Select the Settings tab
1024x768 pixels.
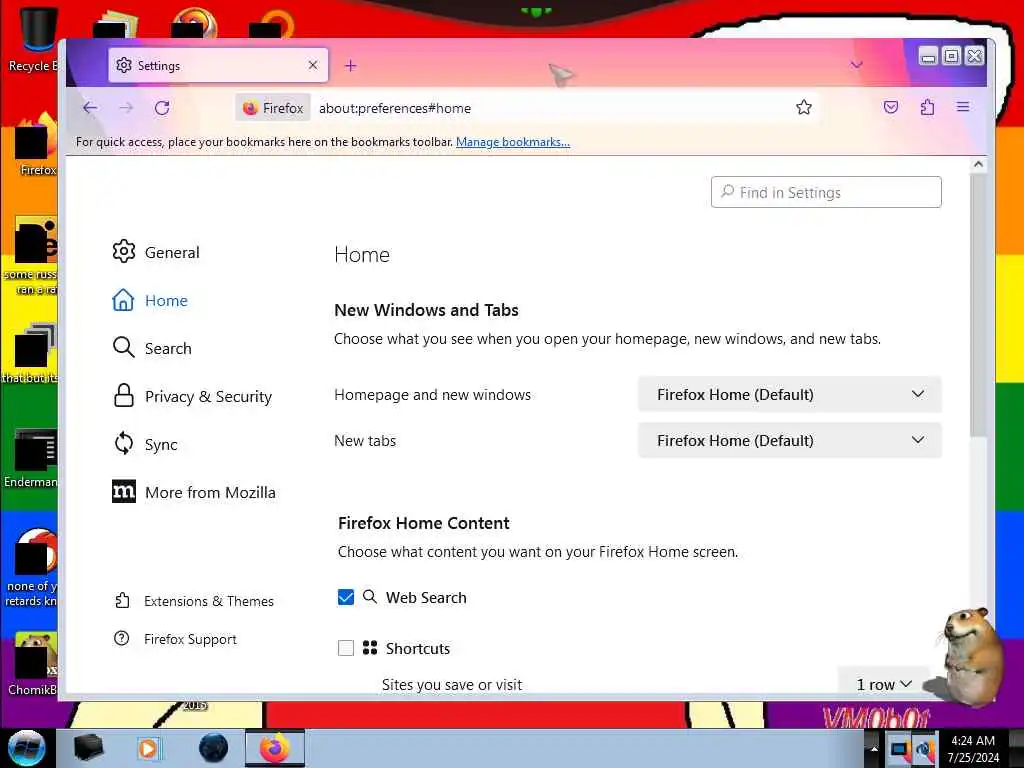218,65
